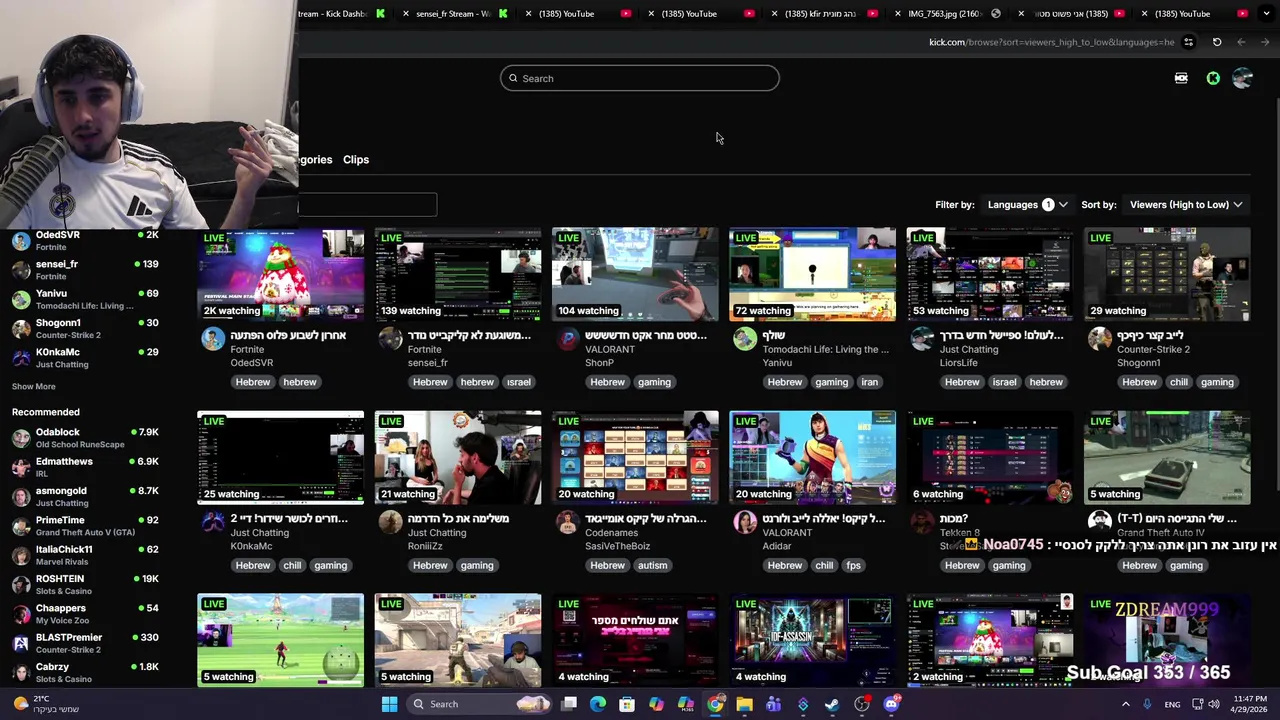
Task: Open the profile avatar in Kick header
Action: [1242, 78]
